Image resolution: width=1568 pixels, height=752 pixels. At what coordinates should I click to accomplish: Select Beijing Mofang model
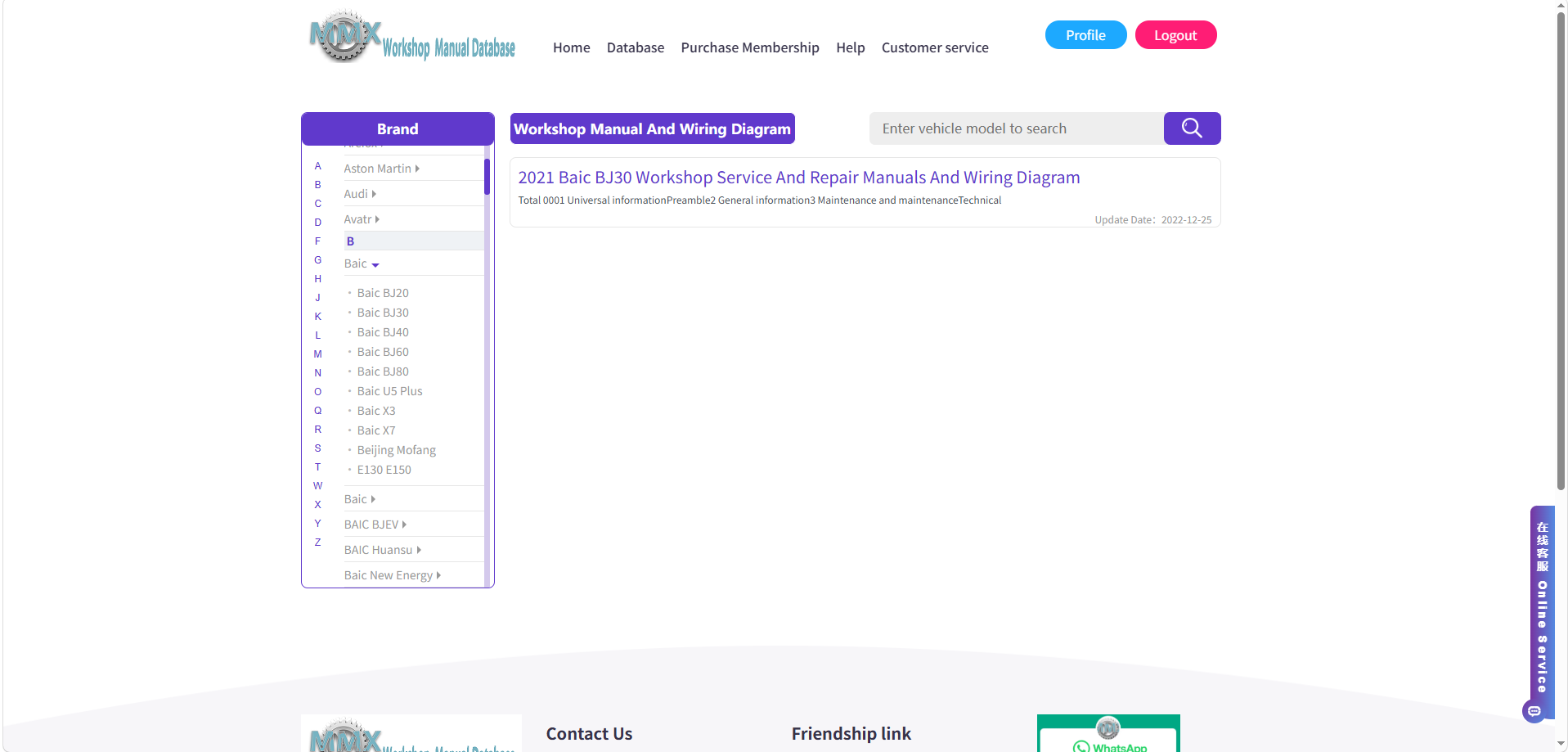396,450
